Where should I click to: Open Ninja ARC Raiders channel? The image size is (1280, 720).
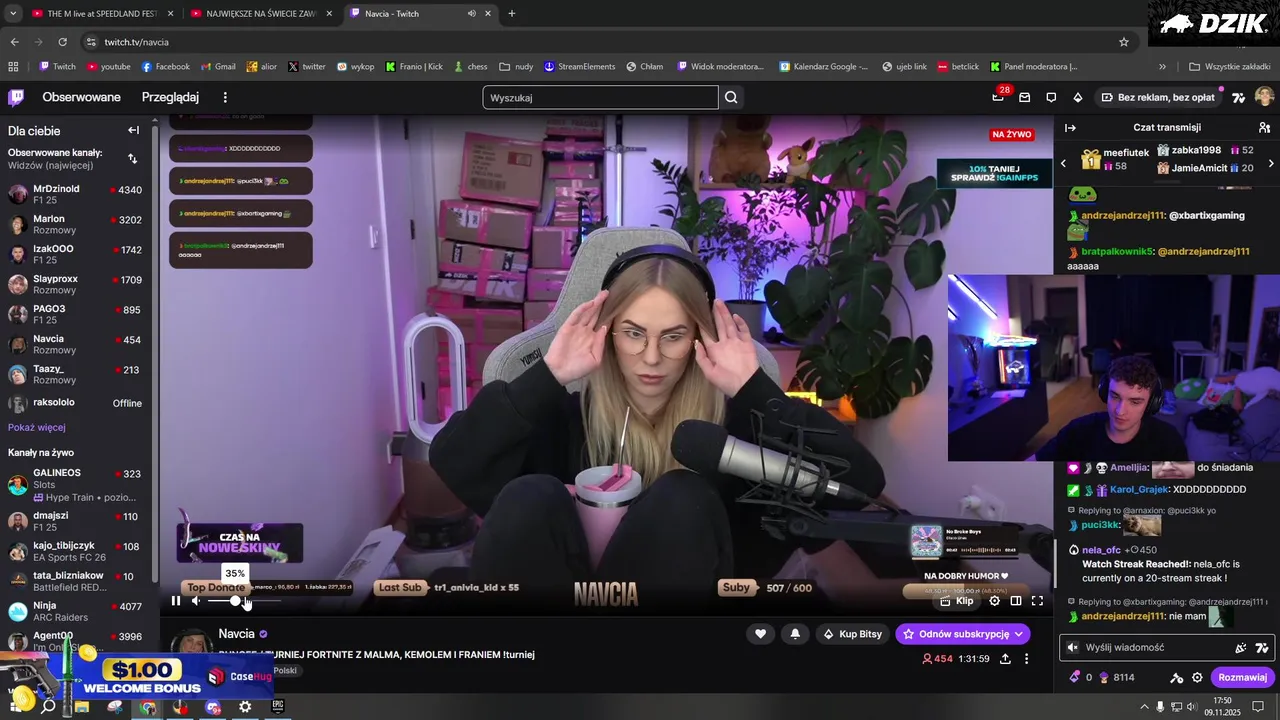click(x=75, y=611)
